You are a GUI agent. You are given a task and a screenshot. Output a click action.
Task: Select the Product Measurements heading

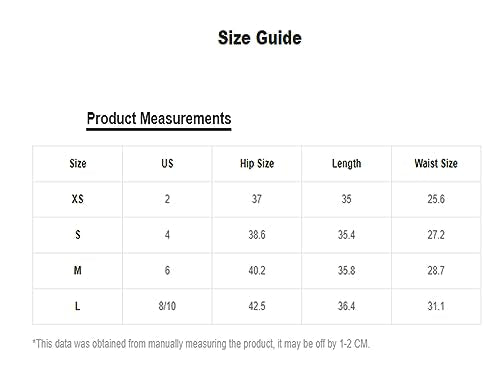[x=159, y=119]
